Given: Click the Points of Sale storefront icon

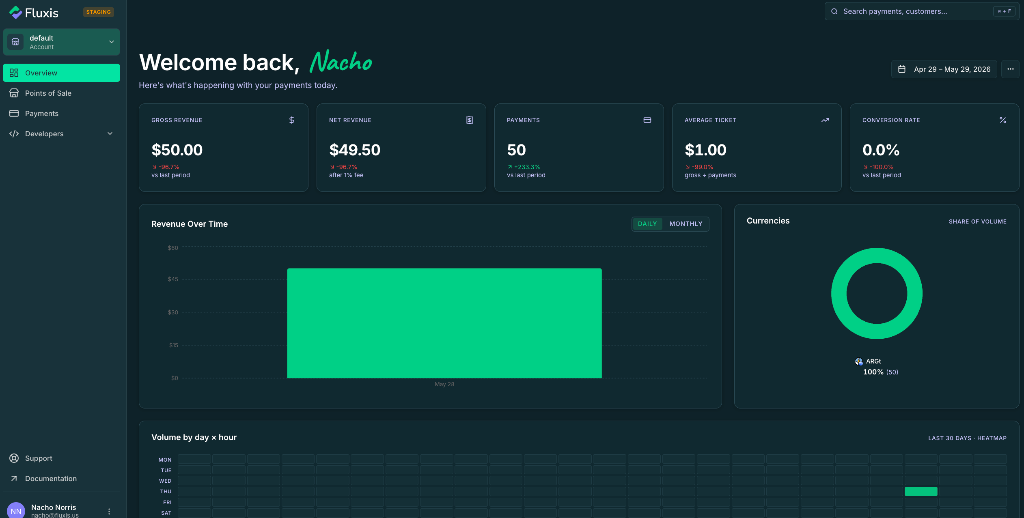Looking at the screenshot, I should tap(14, 93).
